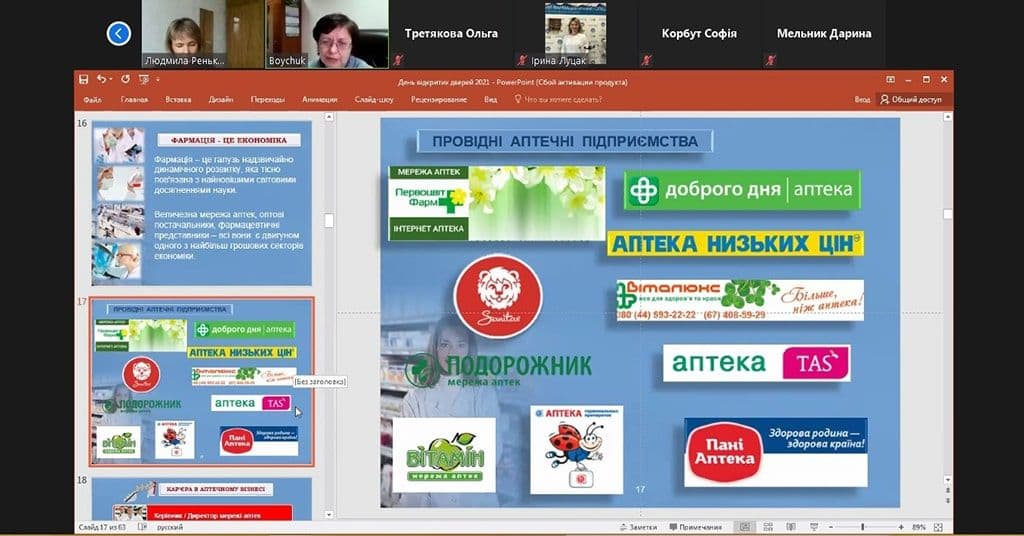
Task: Start slideshow from status bar icon
Action: click(814, 527)
